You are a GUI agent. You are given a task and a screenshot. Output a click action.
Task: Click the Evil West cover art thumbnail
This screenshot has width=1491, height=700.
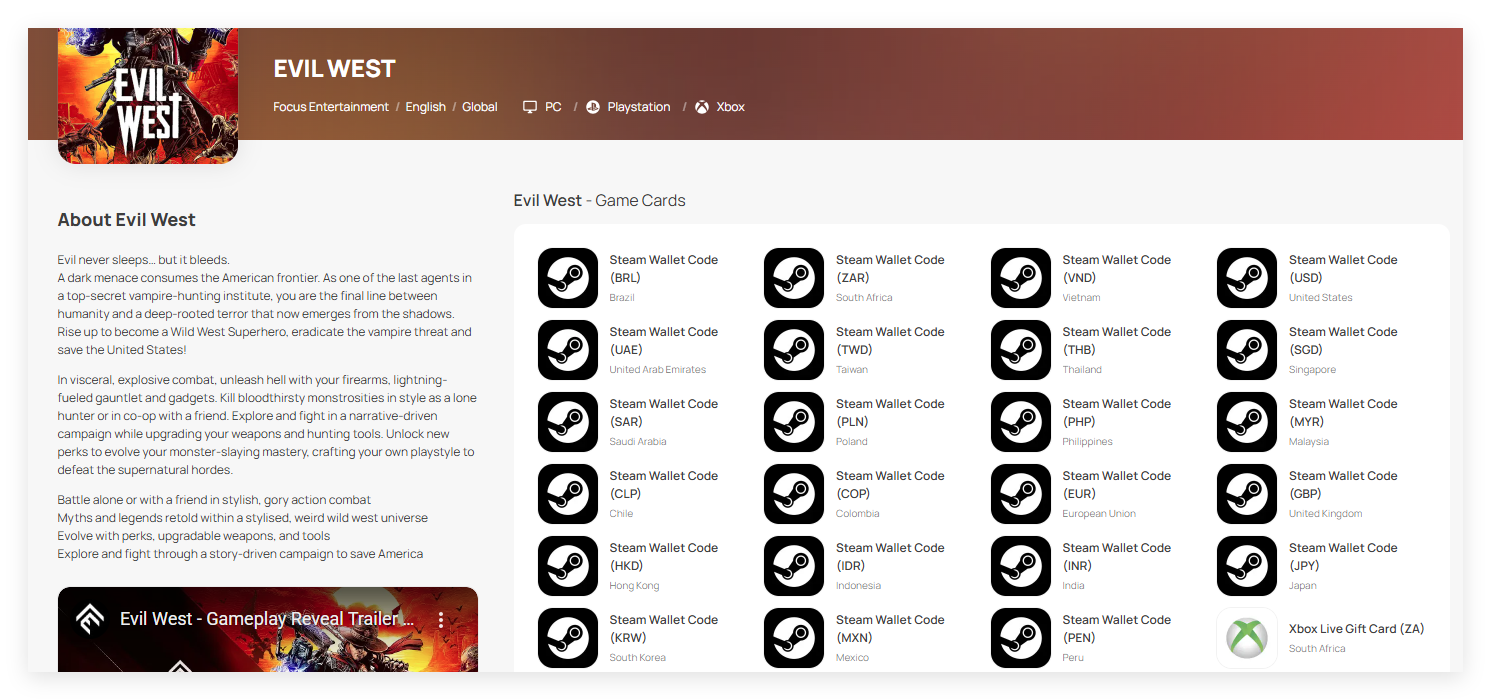(x=148, y=96)
